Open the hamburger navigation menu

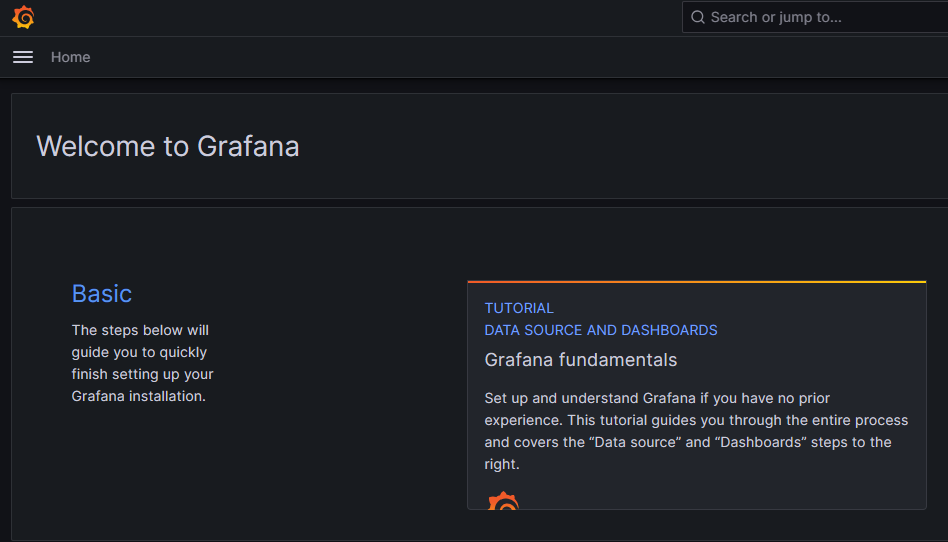point(23,57)
